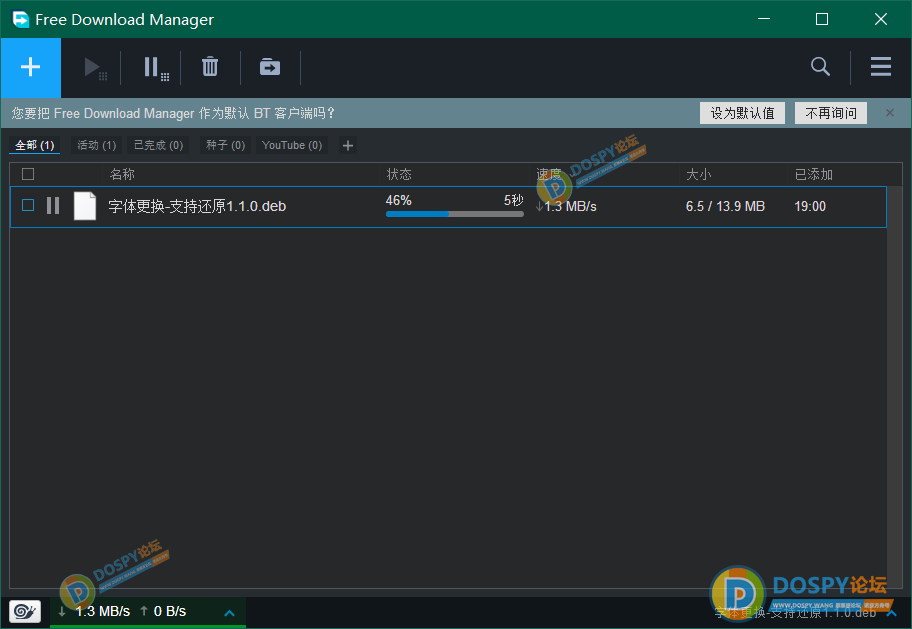Screen dimensions: 912x629
Task: Click the 6.5 / 13.9 MB size value
Action: click(725, 207)
